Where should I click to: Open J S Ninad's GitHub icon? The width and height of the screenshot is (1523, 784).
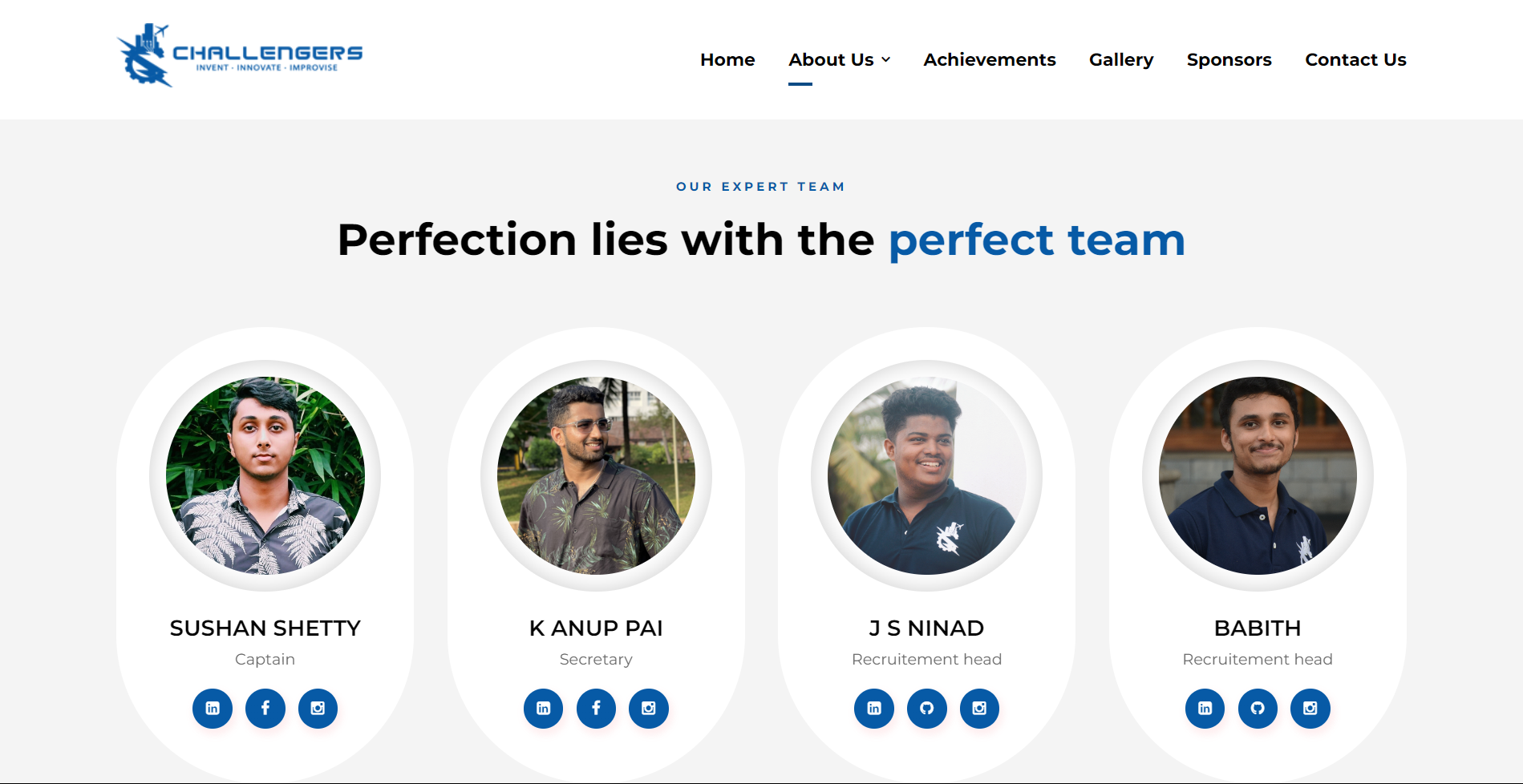(x=927, y=709)
